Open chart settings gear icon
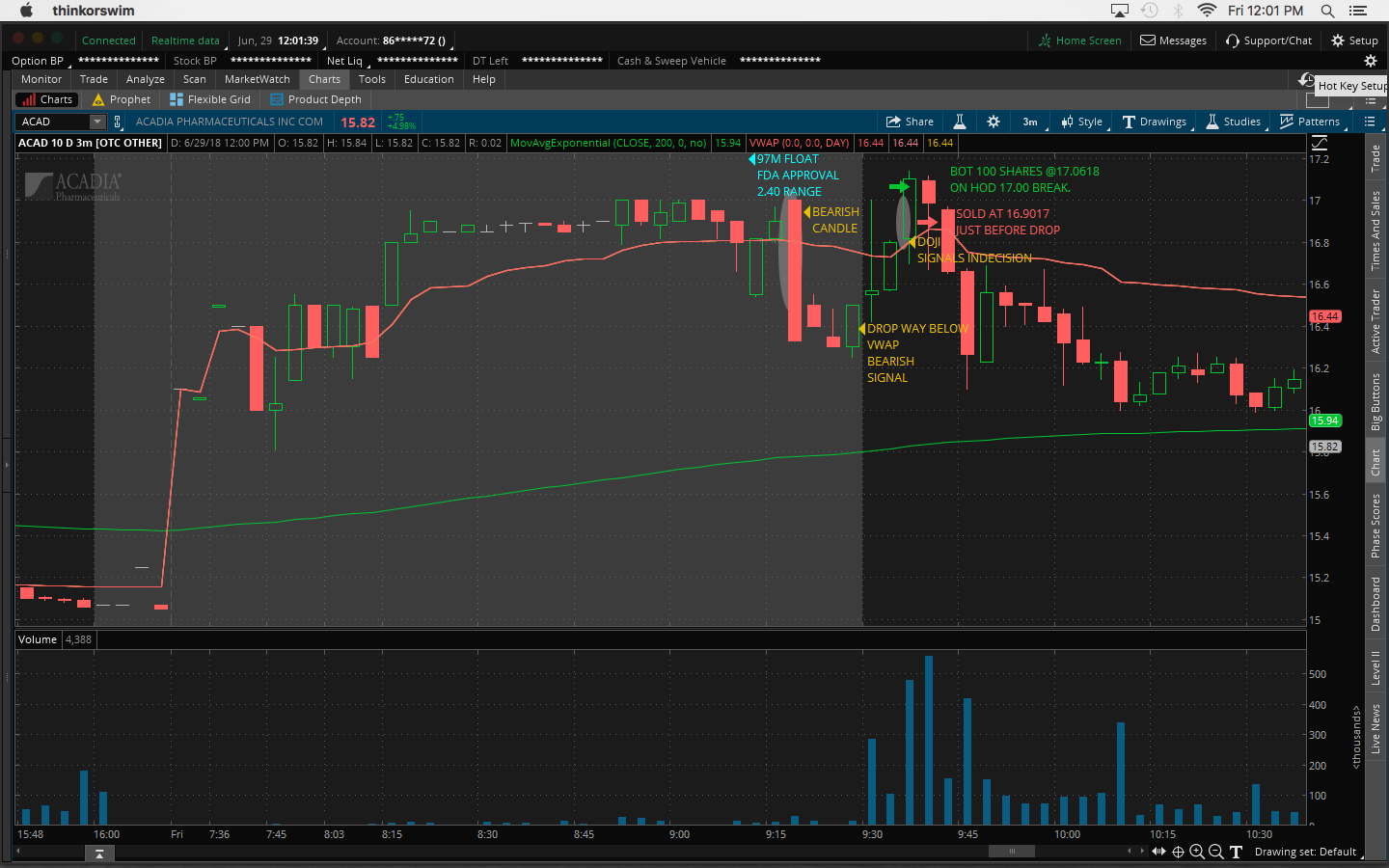The height and width of the screenshot is (868, 1389). click(x=994, y=122)
